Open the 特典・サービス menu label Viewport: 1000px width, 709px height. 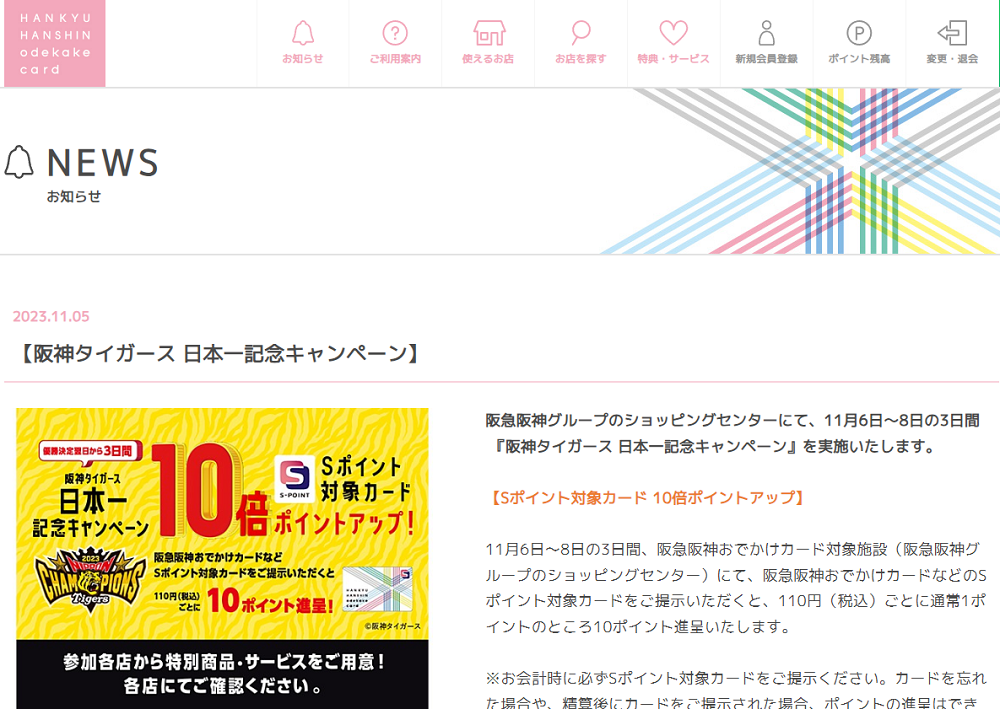(673, 59)
